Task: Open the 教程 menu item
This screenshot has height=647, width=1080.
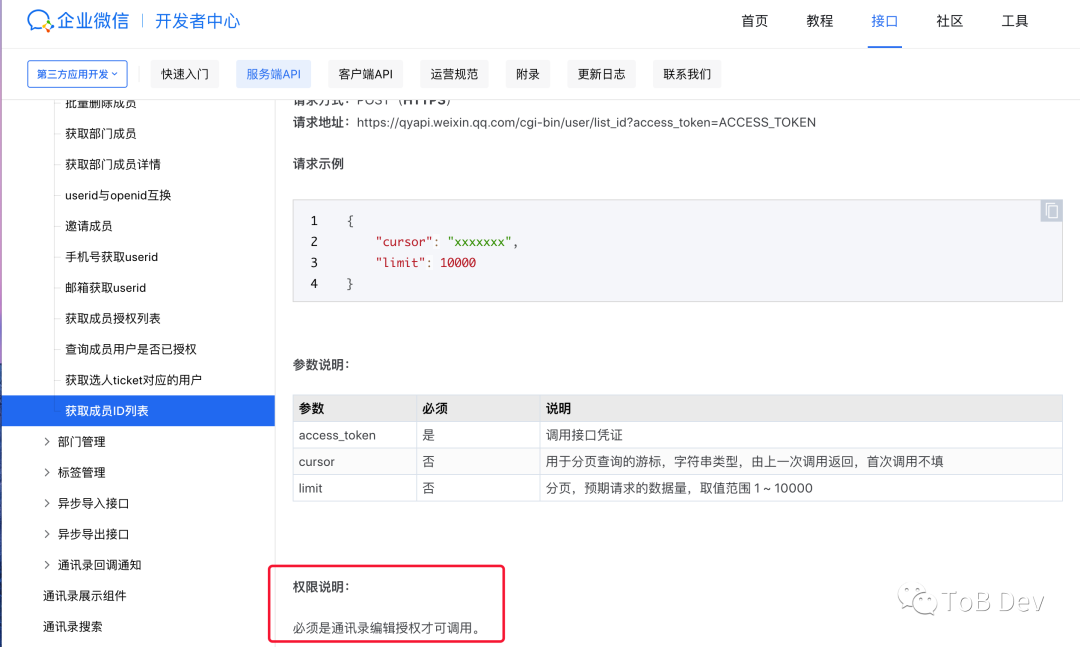Action: point(820,20)
